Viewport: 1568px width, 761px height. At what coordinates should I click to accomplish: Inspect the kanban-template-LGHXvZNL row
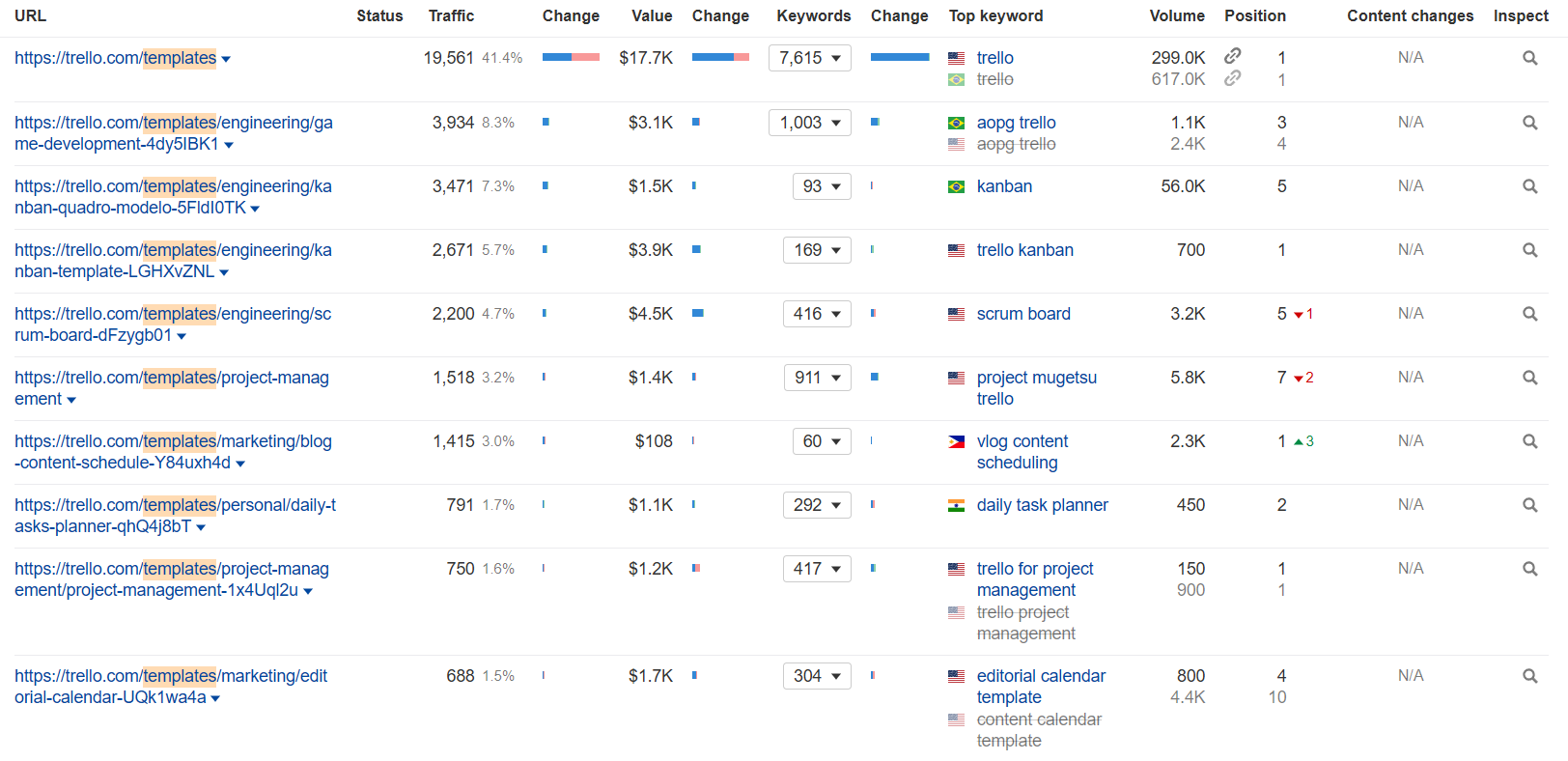point(1529,250)
